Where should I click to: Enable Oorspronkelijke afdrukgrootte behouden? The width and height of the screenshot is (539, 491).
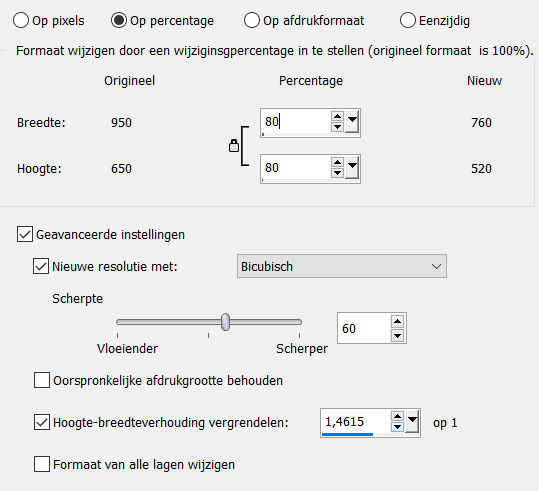point(42,380)
